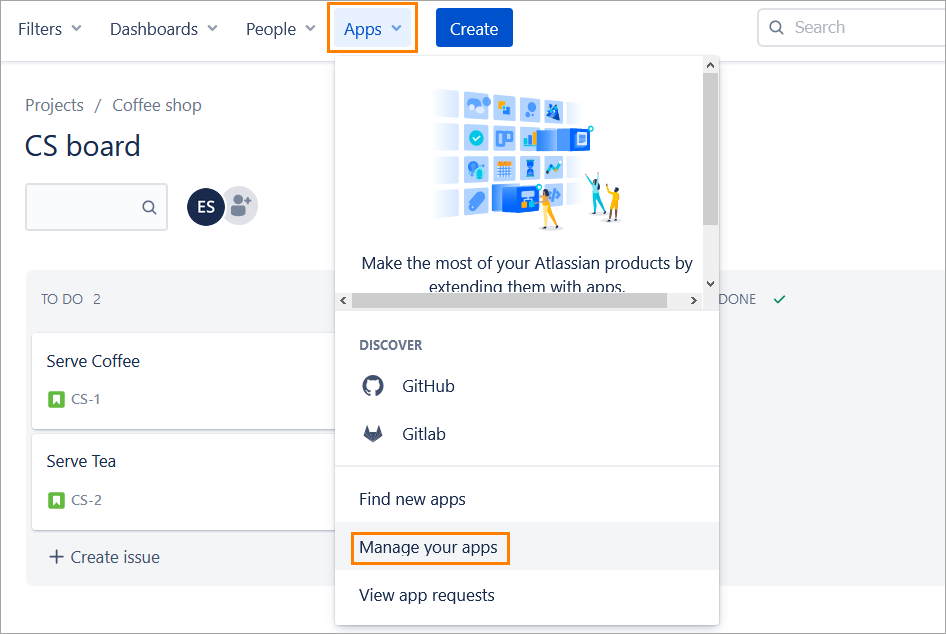Image resolution: width=946 pixels, height=634 pixels.
Task: Expand the People dropdown
Action: pyautogui.click(x=281, y=29)
